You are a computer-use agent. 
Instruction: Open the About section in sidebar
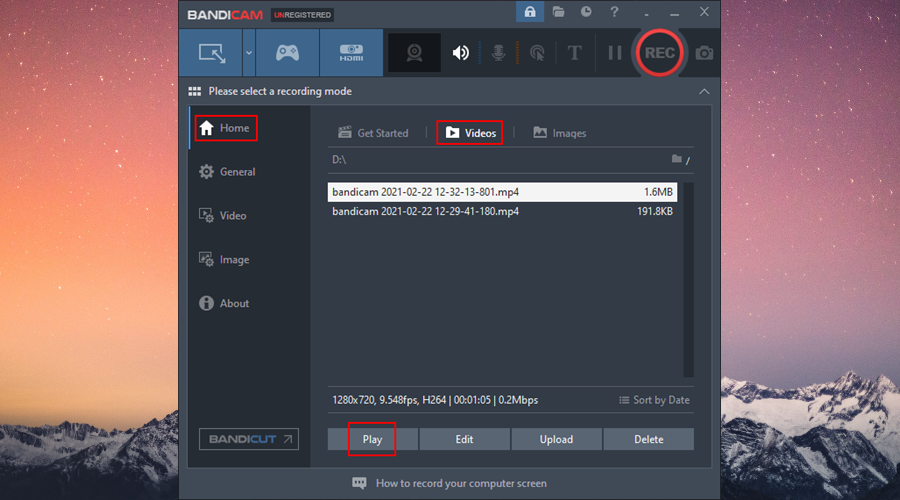pos(224,303)
